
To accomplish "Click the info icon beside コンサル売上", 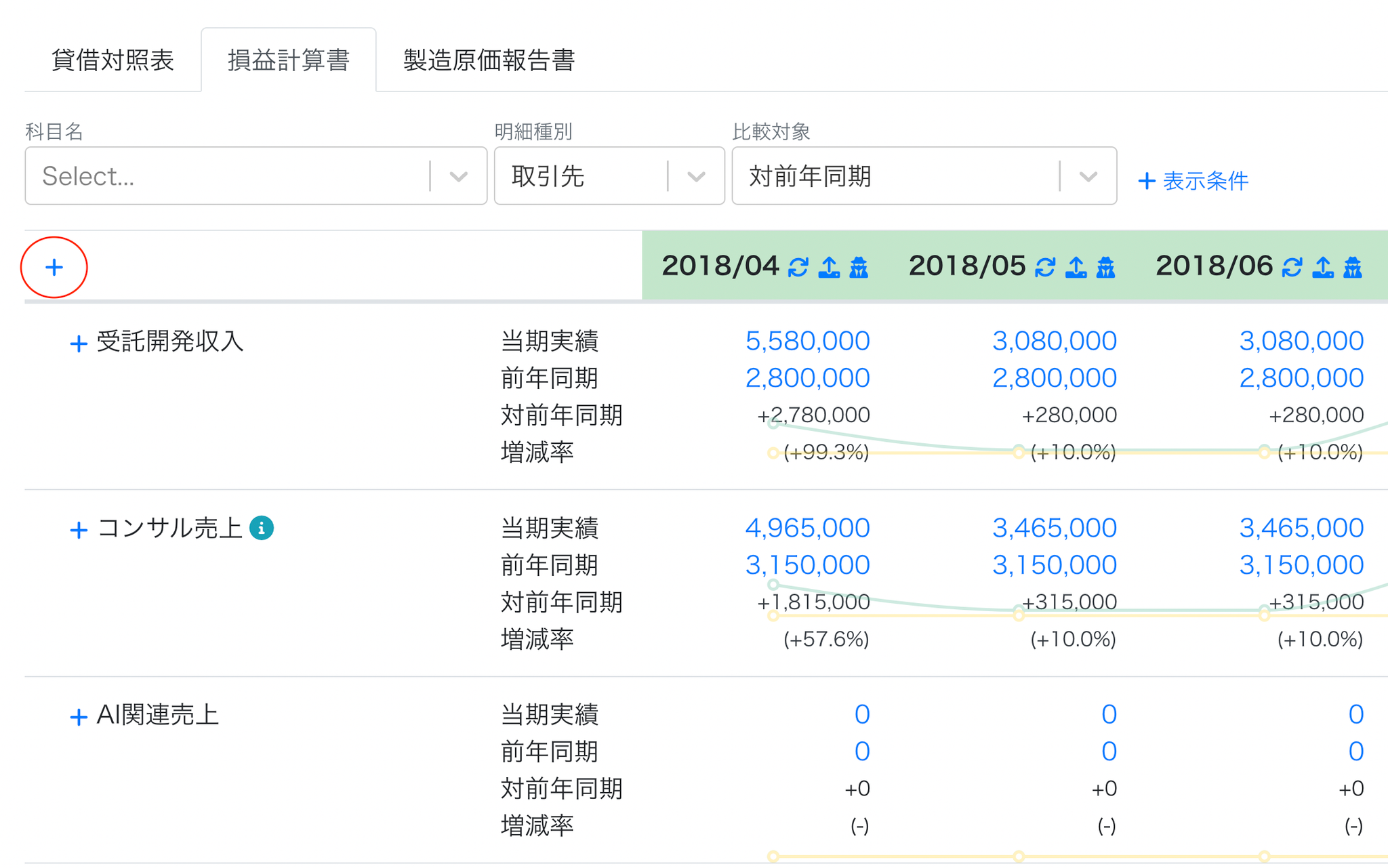I will 262,528.
